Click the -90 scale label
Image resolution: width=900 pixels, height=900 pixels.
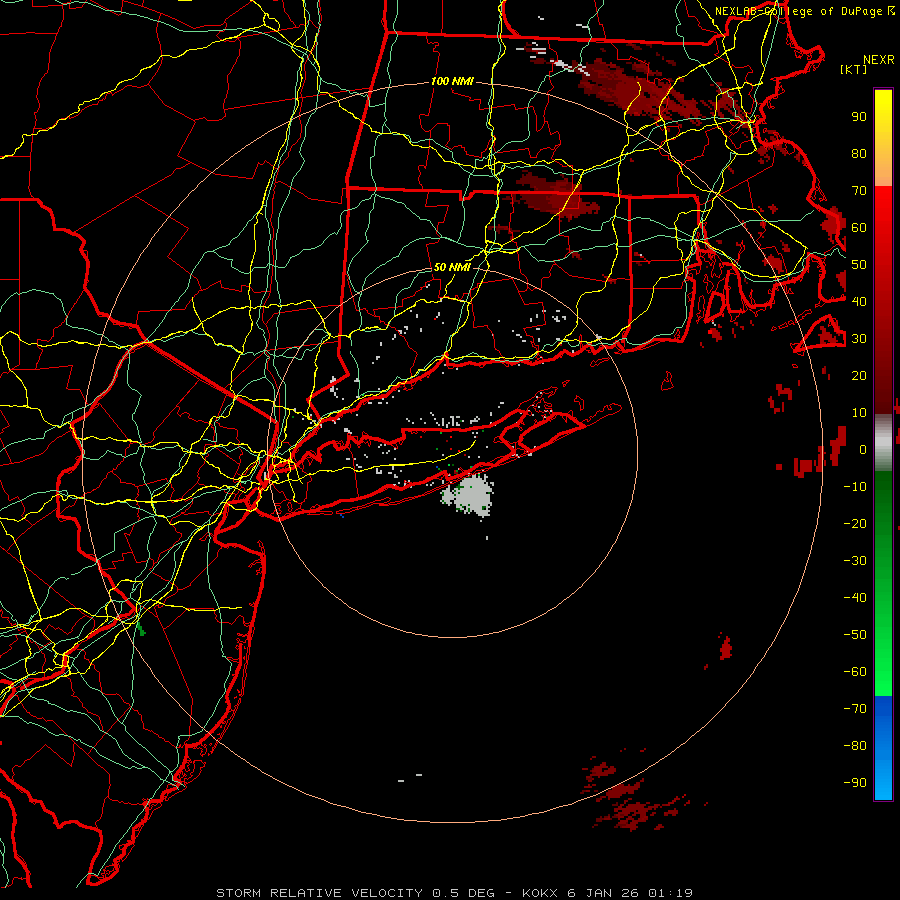pos(855,783)
